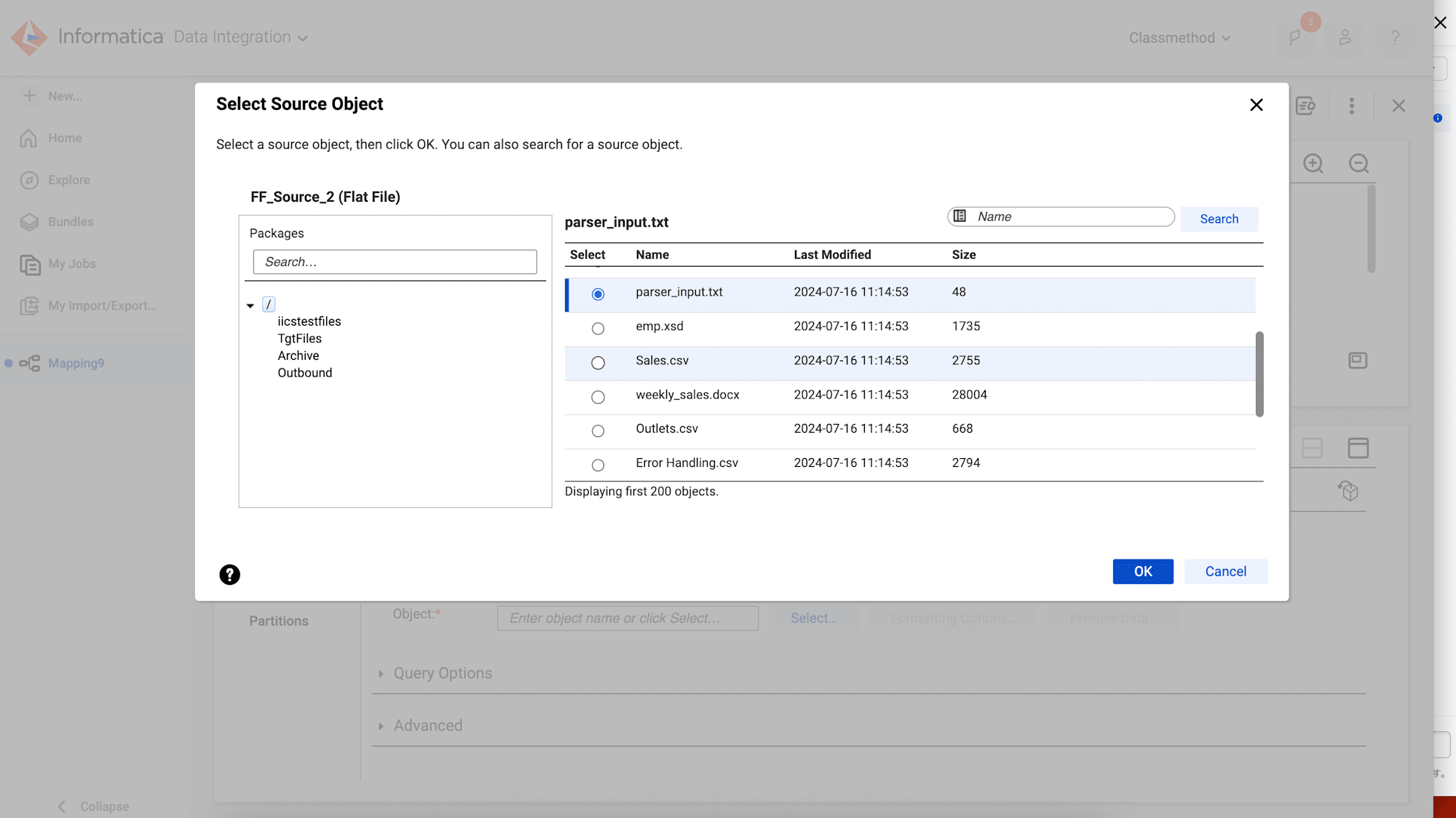The width and height of the screenshot is (1456, 818).
Task: Click the validation panel icon in toolbar
Action: (x=1305, y=106)
